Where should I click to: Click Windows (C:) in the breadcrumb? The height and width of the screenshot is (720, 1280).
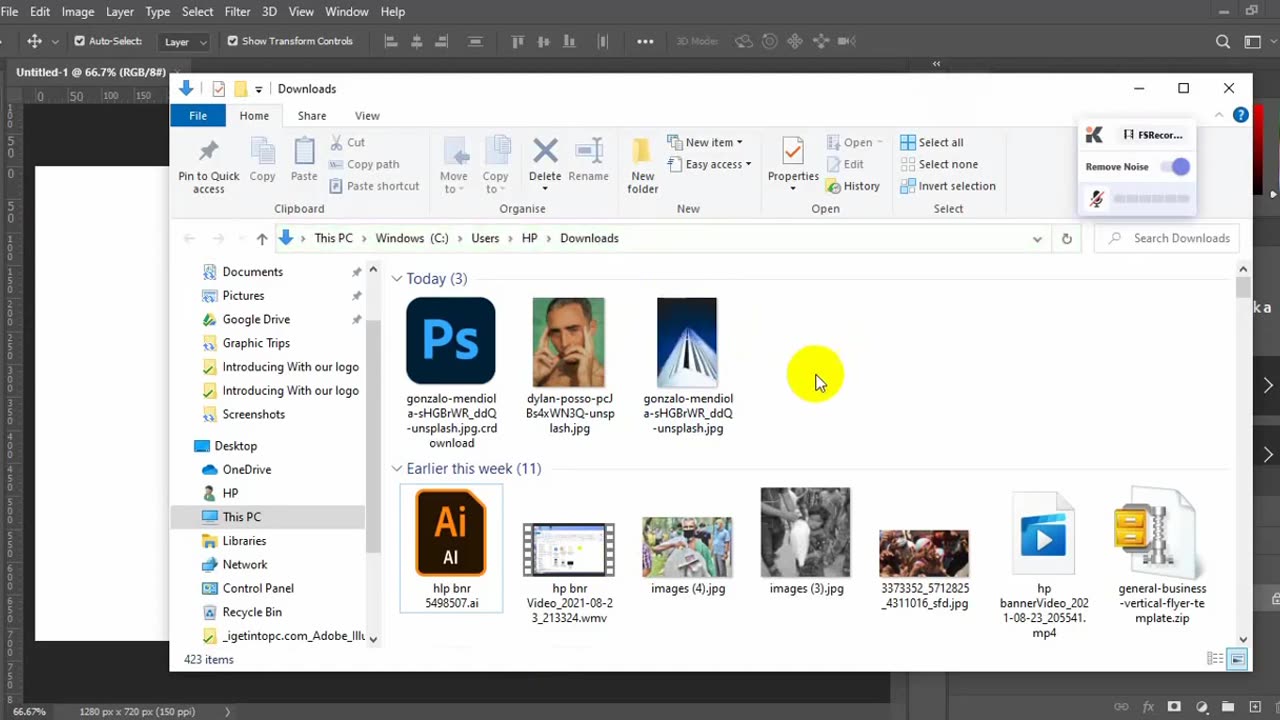click(x=412, y=238)
